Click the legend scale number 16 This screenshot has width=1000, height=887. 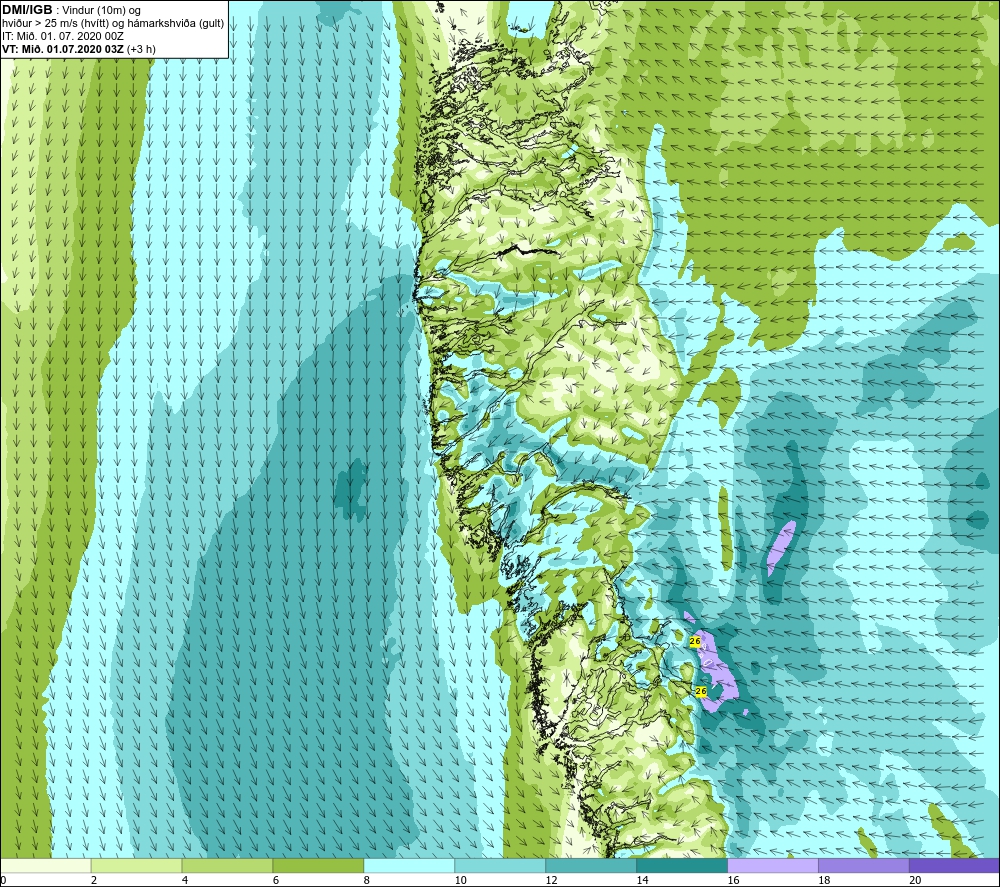[x=733, y=881]
